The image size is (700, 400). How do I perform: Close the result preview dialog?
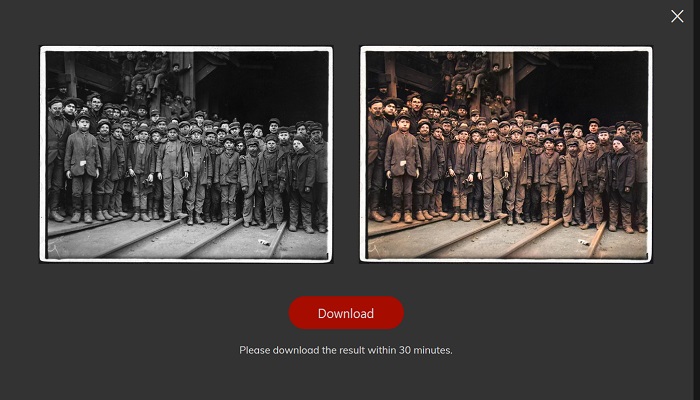coord(677,17)
